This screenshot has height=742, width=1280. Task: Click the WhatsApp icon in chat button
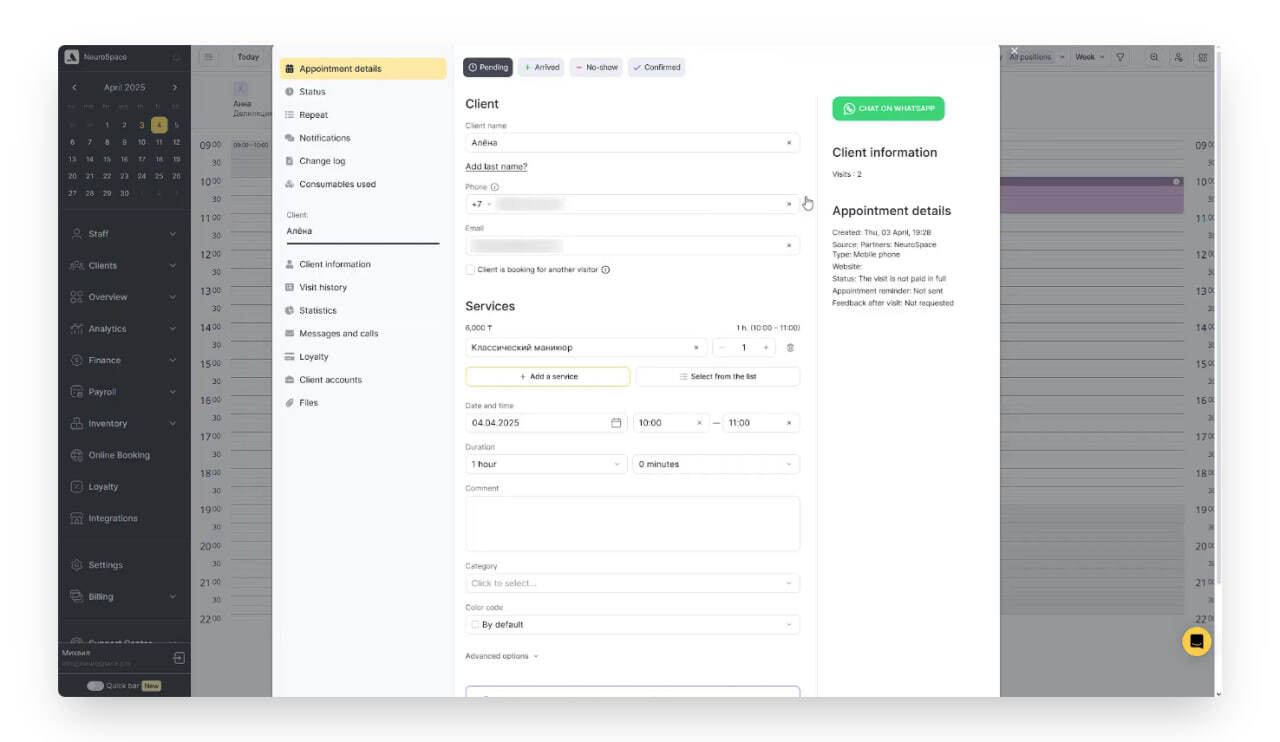pos(849,109)
